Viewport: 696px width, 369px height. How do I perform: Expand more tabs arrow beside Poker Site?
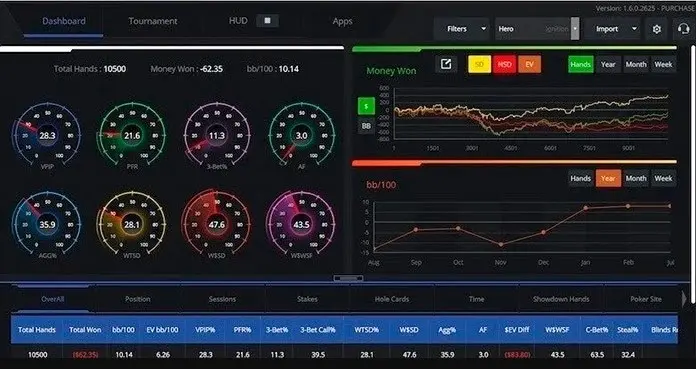pyautogui.click(x=684, y=299)
